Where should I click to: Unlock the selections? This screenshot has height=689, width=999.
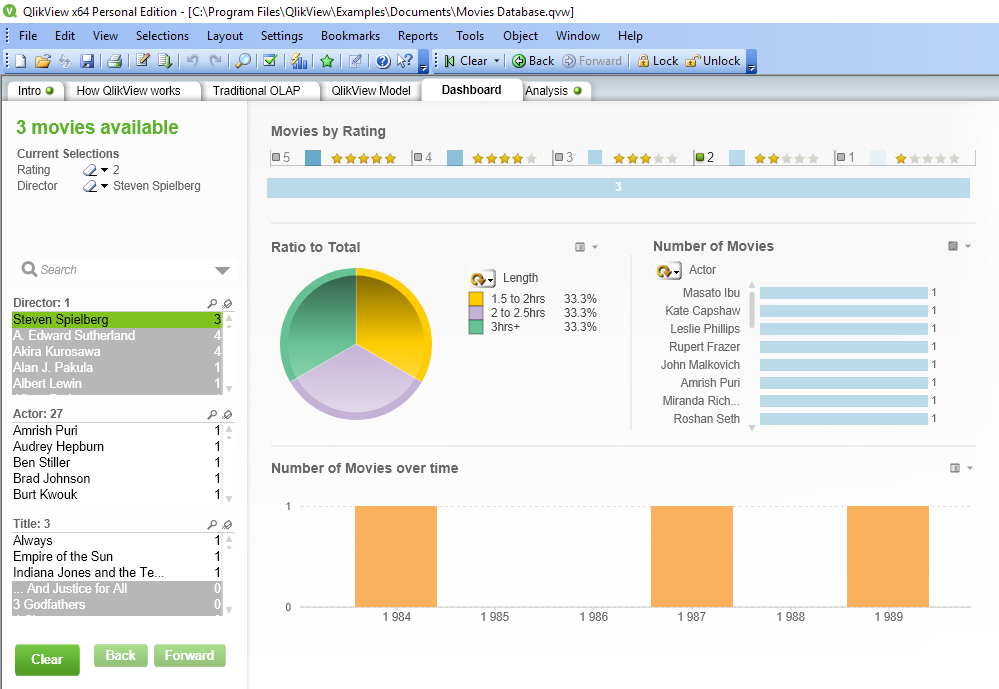[713, 61]
